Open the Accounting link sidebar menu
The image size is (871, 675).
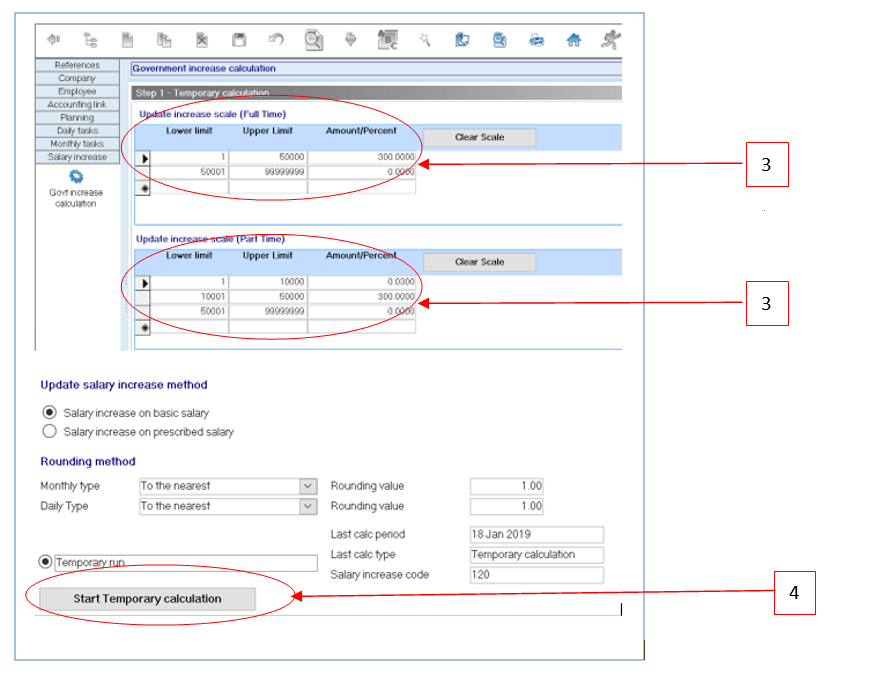click(77, 104)
